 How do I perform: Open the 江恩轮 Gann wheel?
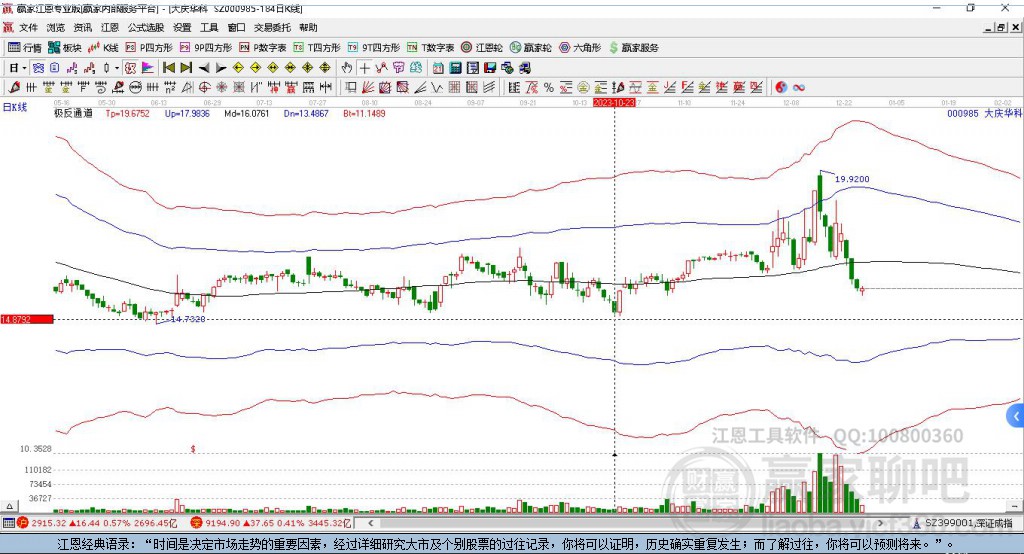482,48
